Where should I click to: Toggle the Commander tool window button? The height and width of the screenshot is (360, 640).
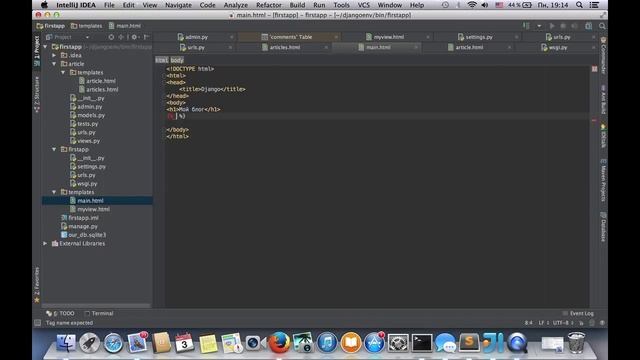tap(603, 55)
